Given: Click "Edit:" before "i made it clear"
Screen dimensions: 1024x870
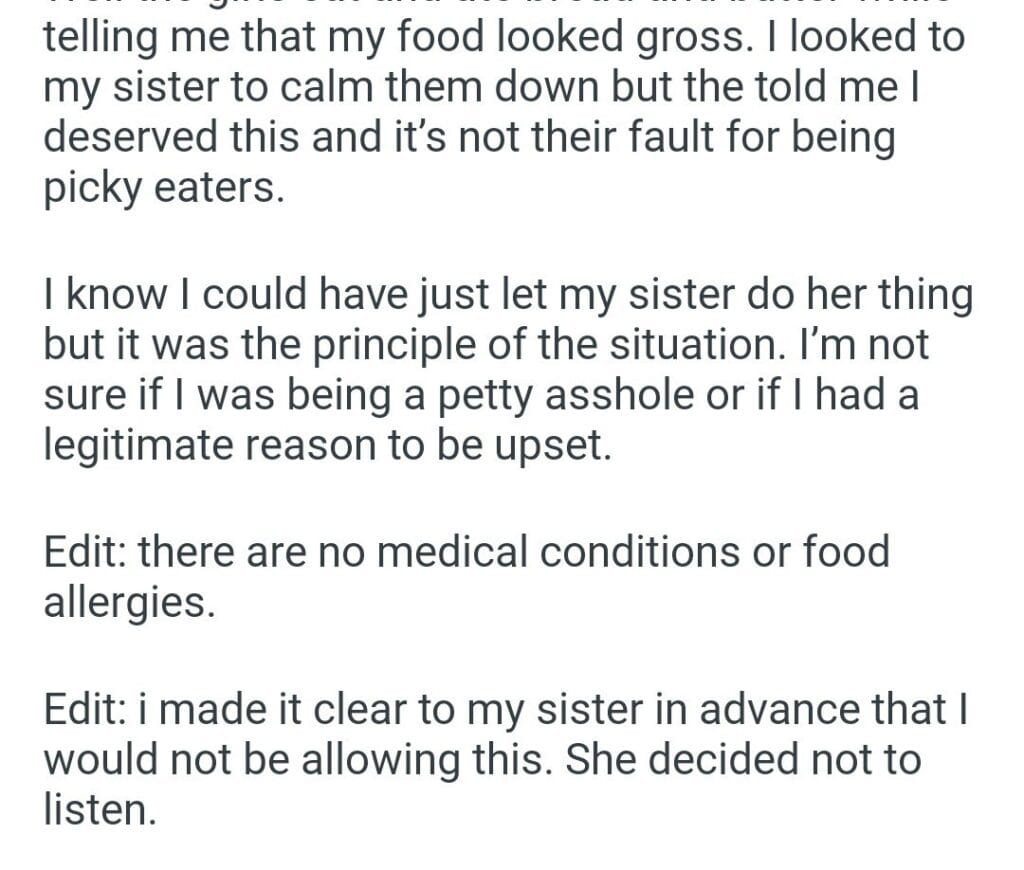Looking at the screenshot, I should pyautogui.click(x=87, y=710).
